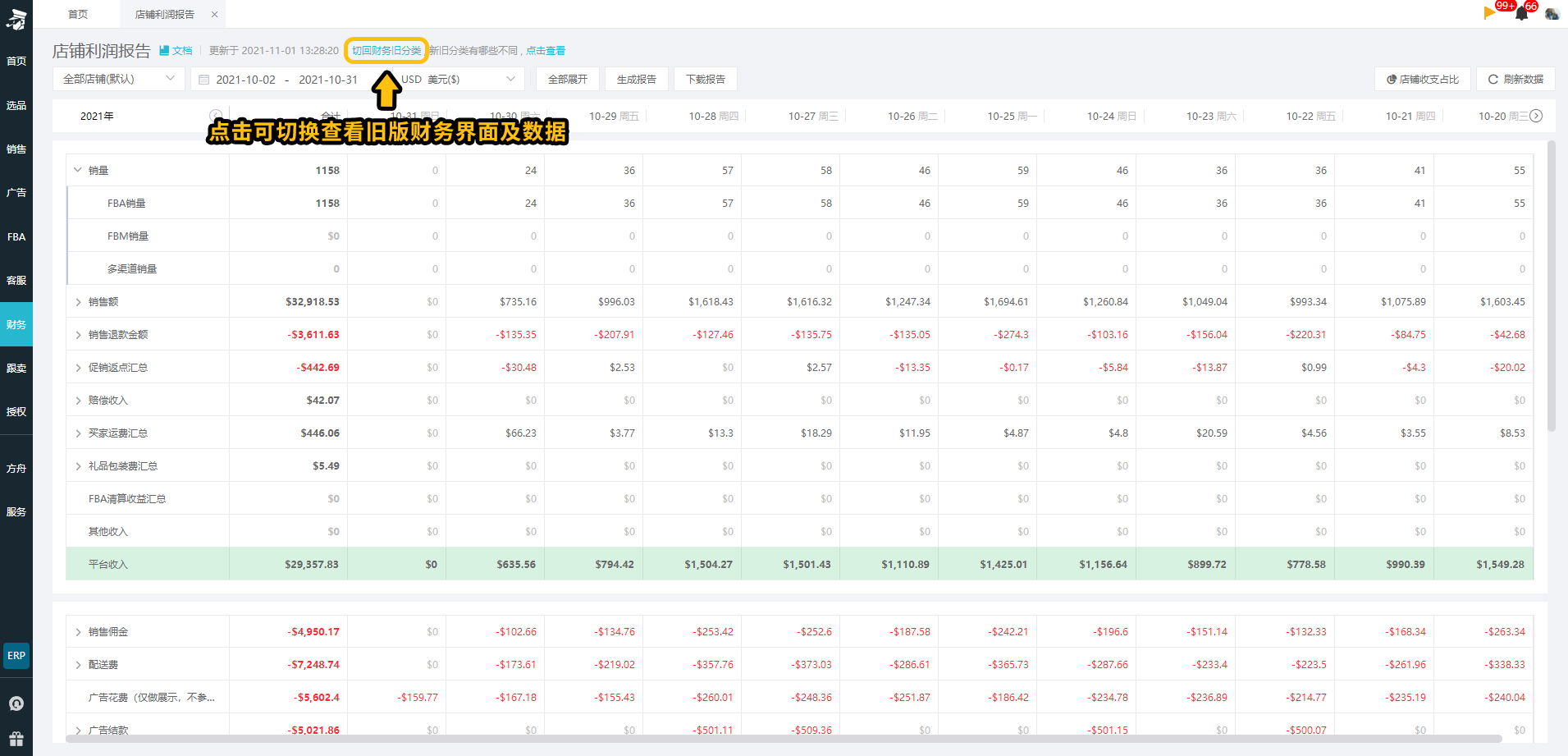Expand the 配送费 row

(x=78, y=665)
